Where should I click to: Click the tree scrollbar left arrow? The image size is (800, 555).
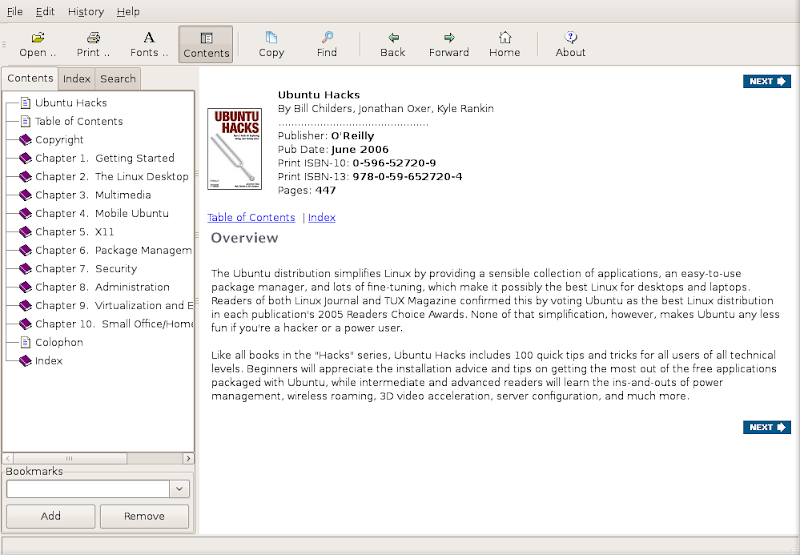[x=8, y=458]
